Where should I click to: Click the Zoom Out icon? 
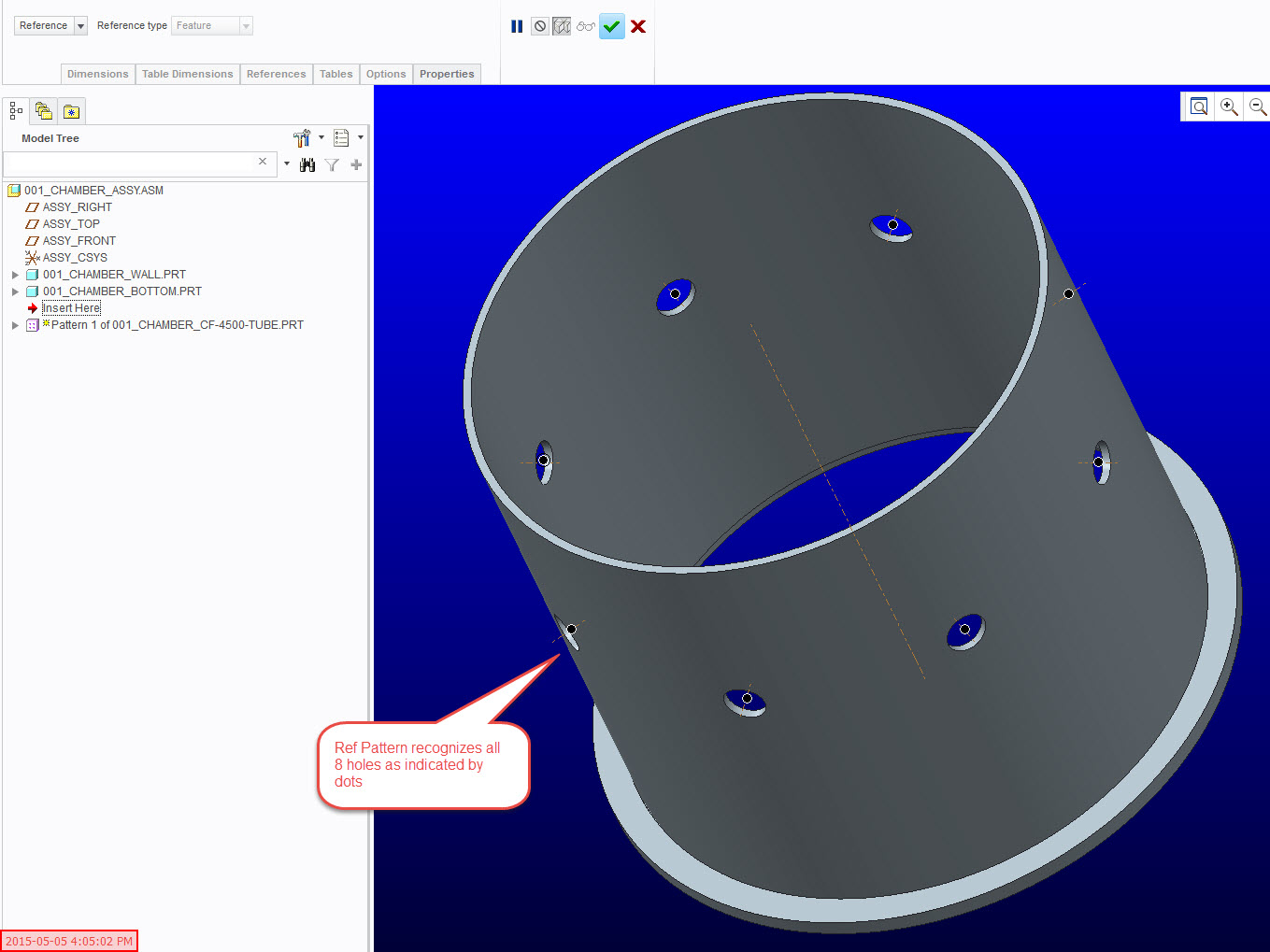click(x=1258, y=107)
